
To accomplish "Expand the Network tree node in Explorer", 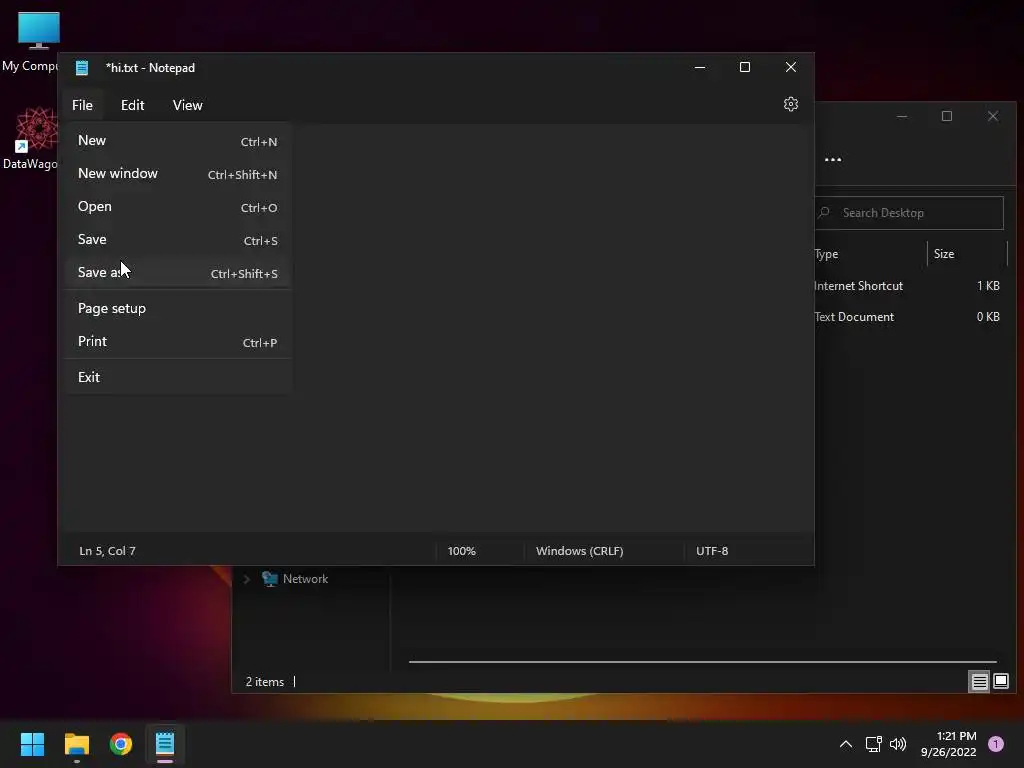I will click(x=247, y=579).
